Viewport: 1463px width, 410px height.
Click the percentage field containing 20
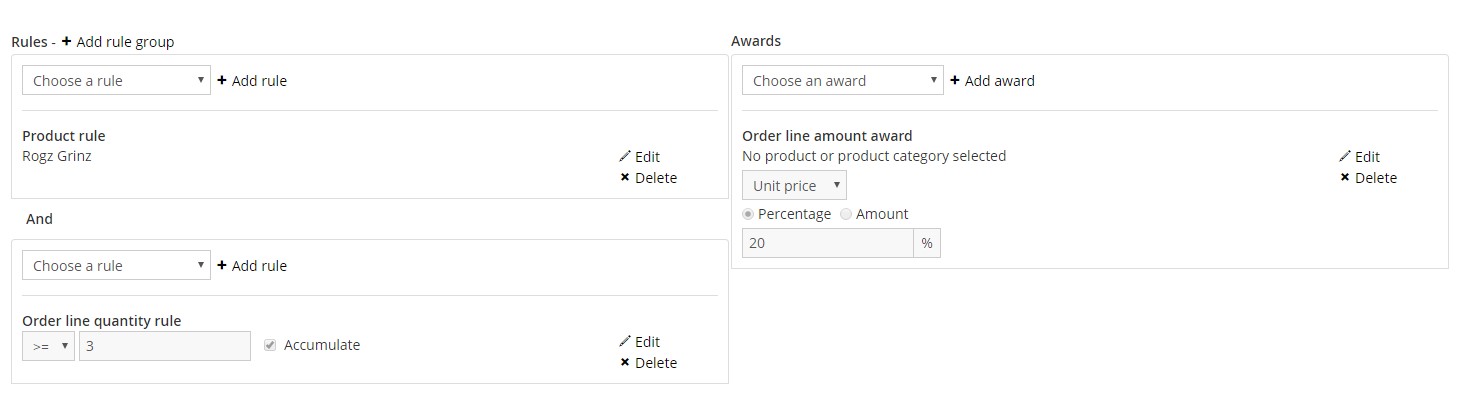point(827,243)
